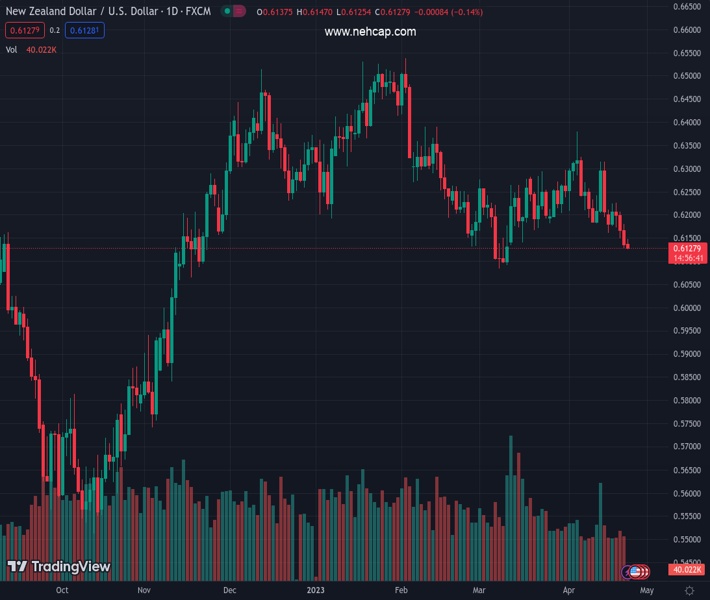Click the blue buy price 0.61281 button

[86, 30]
